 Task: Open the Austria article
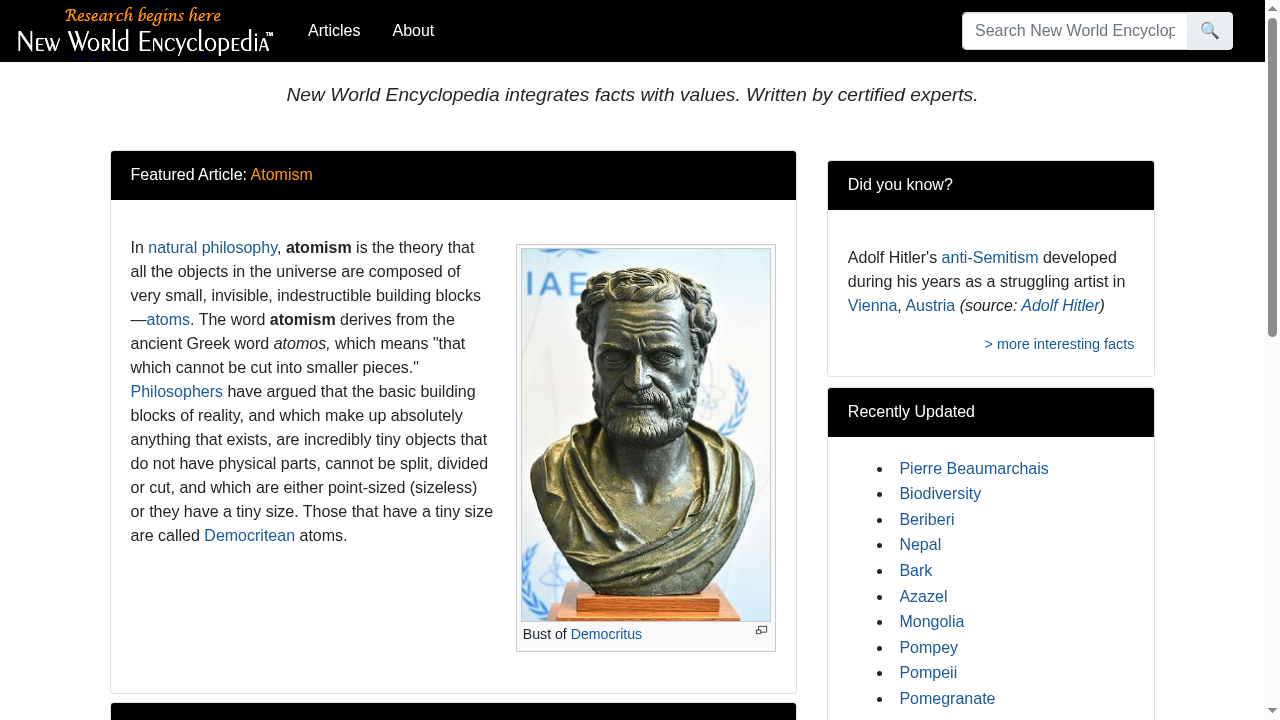[930, 305]
